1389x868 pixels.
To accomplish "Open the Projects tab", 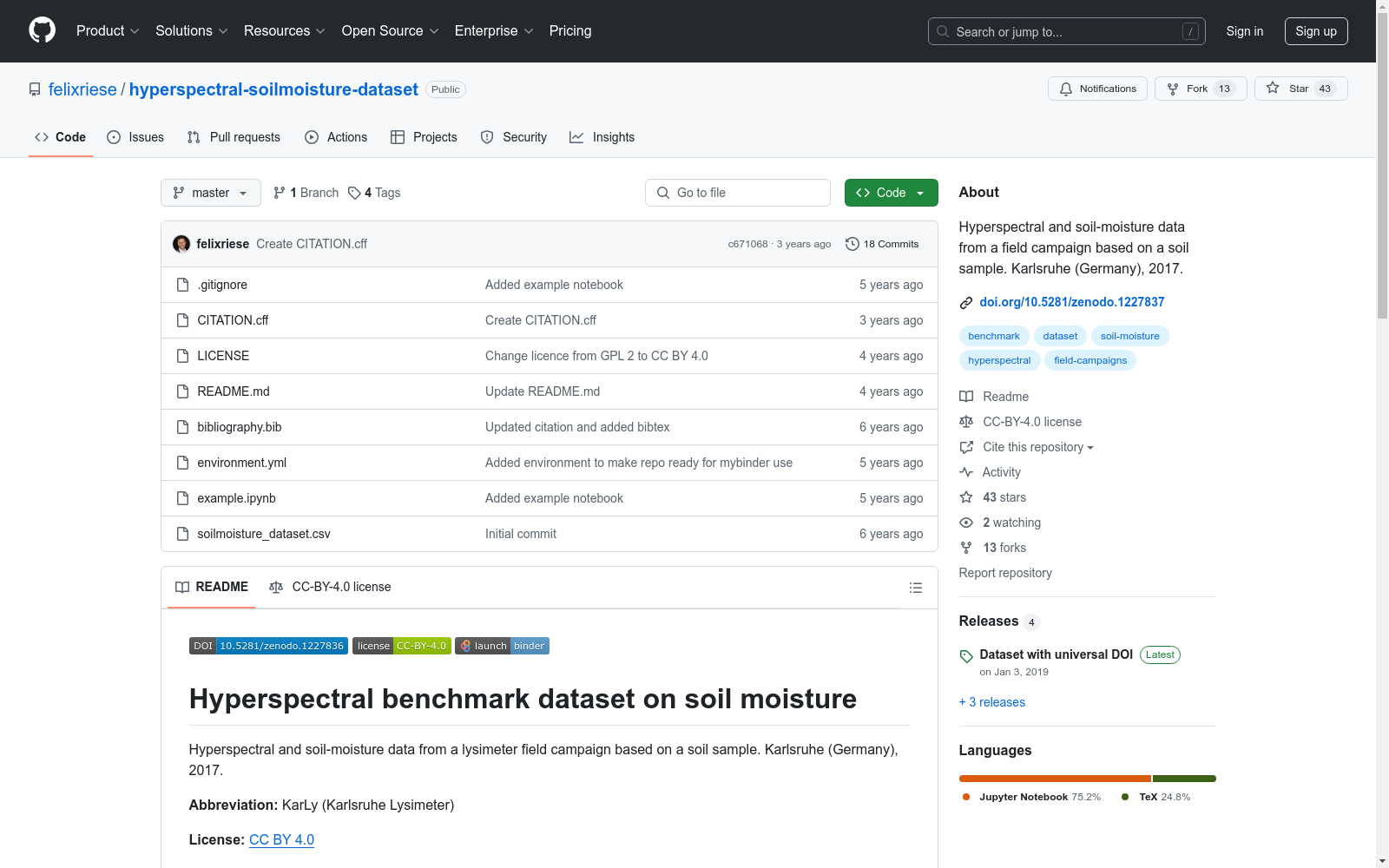I will point(424,137).
